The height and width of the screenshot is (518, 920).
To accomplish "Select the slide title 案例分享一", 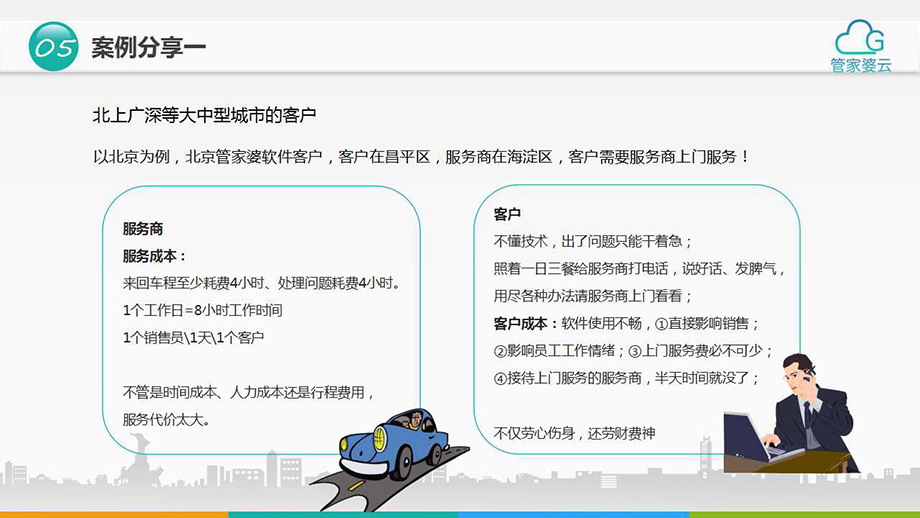I will pos(148,48).
